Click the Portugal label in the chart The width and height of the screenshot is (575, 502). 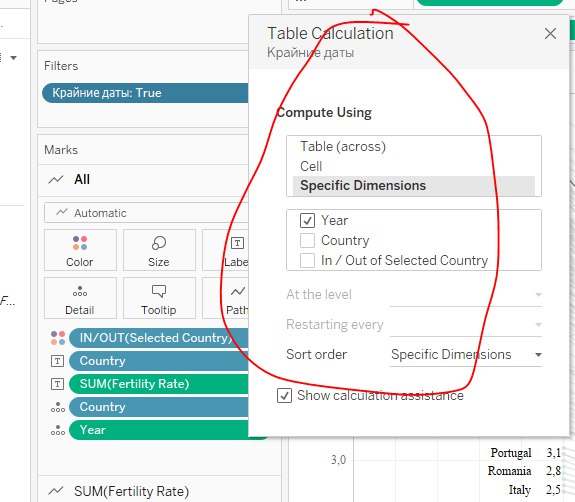point(511,453)
